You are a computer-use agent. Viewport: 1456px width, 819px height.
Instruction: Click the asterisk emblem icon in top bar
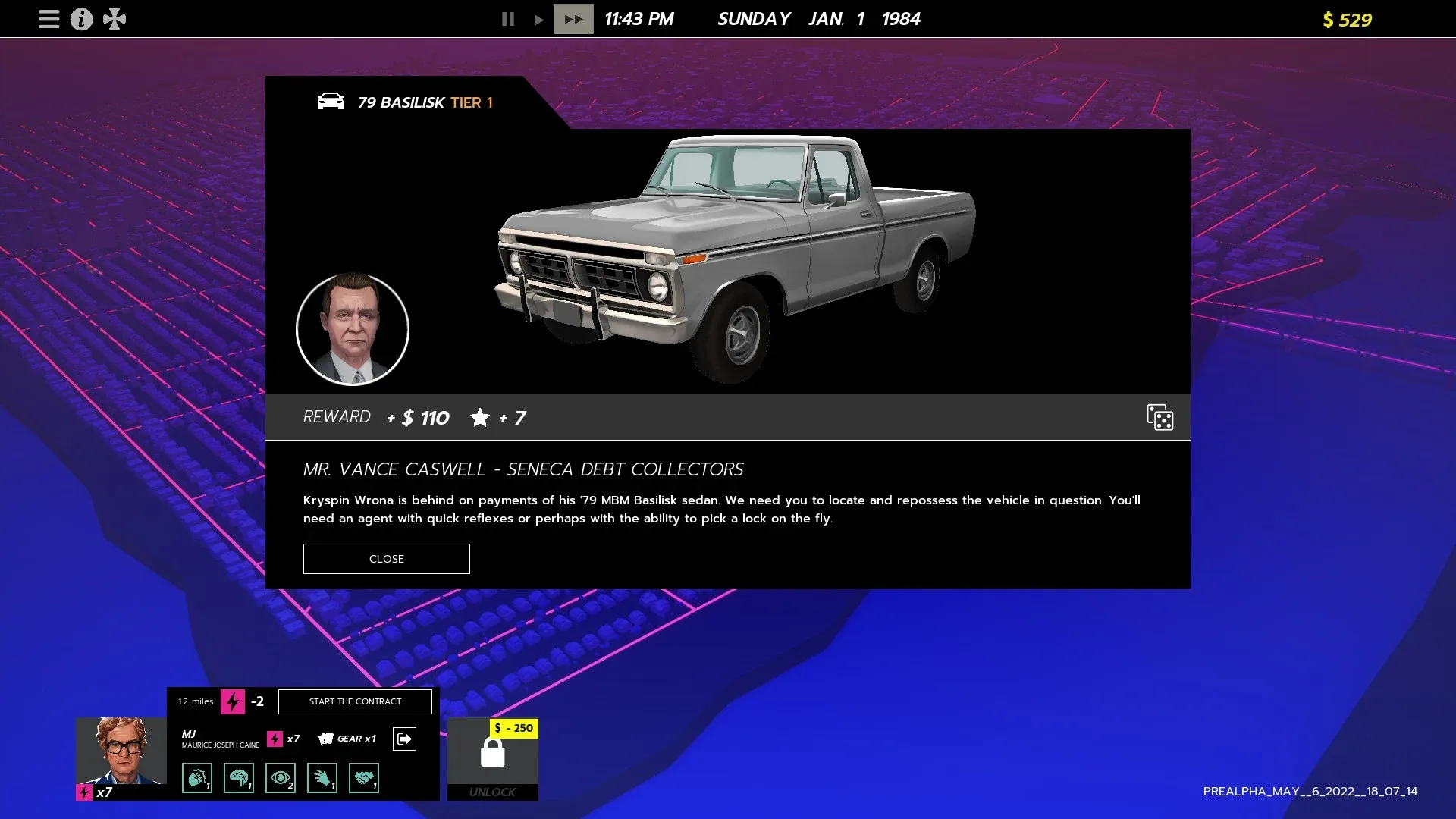(115, 19)
